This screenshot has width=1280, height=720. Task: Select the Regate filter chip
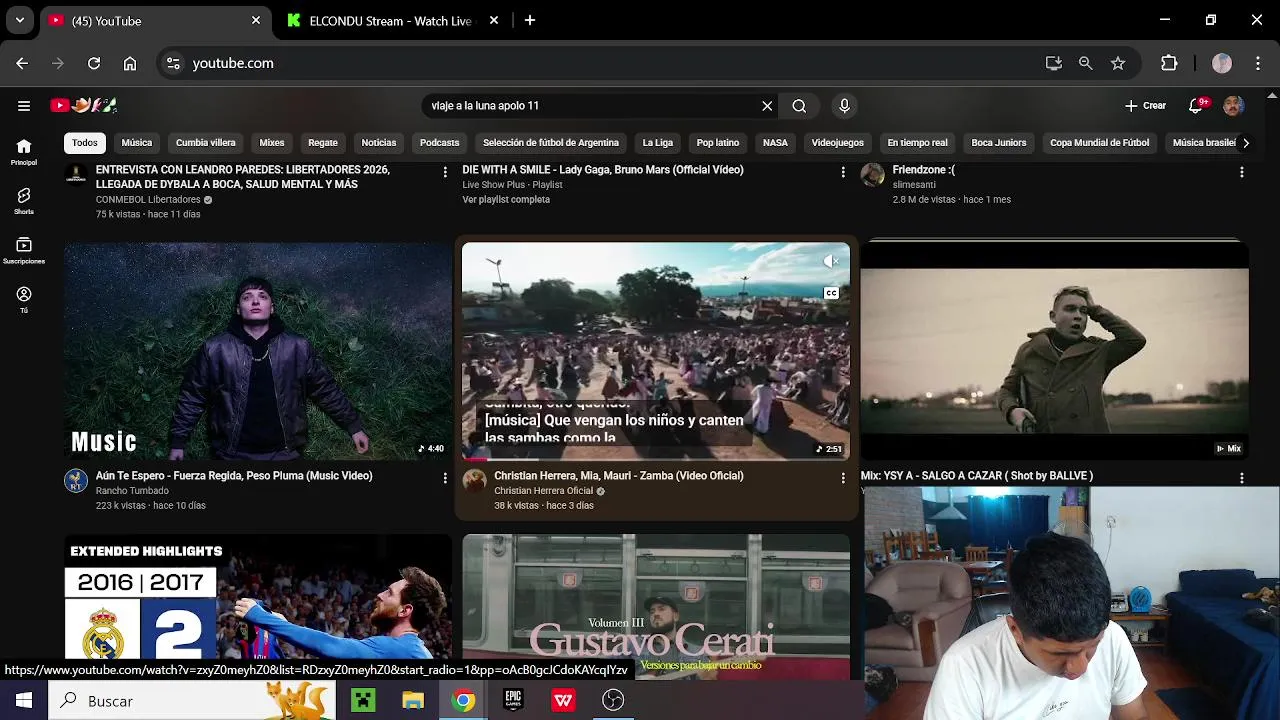[x=323, y=142]
